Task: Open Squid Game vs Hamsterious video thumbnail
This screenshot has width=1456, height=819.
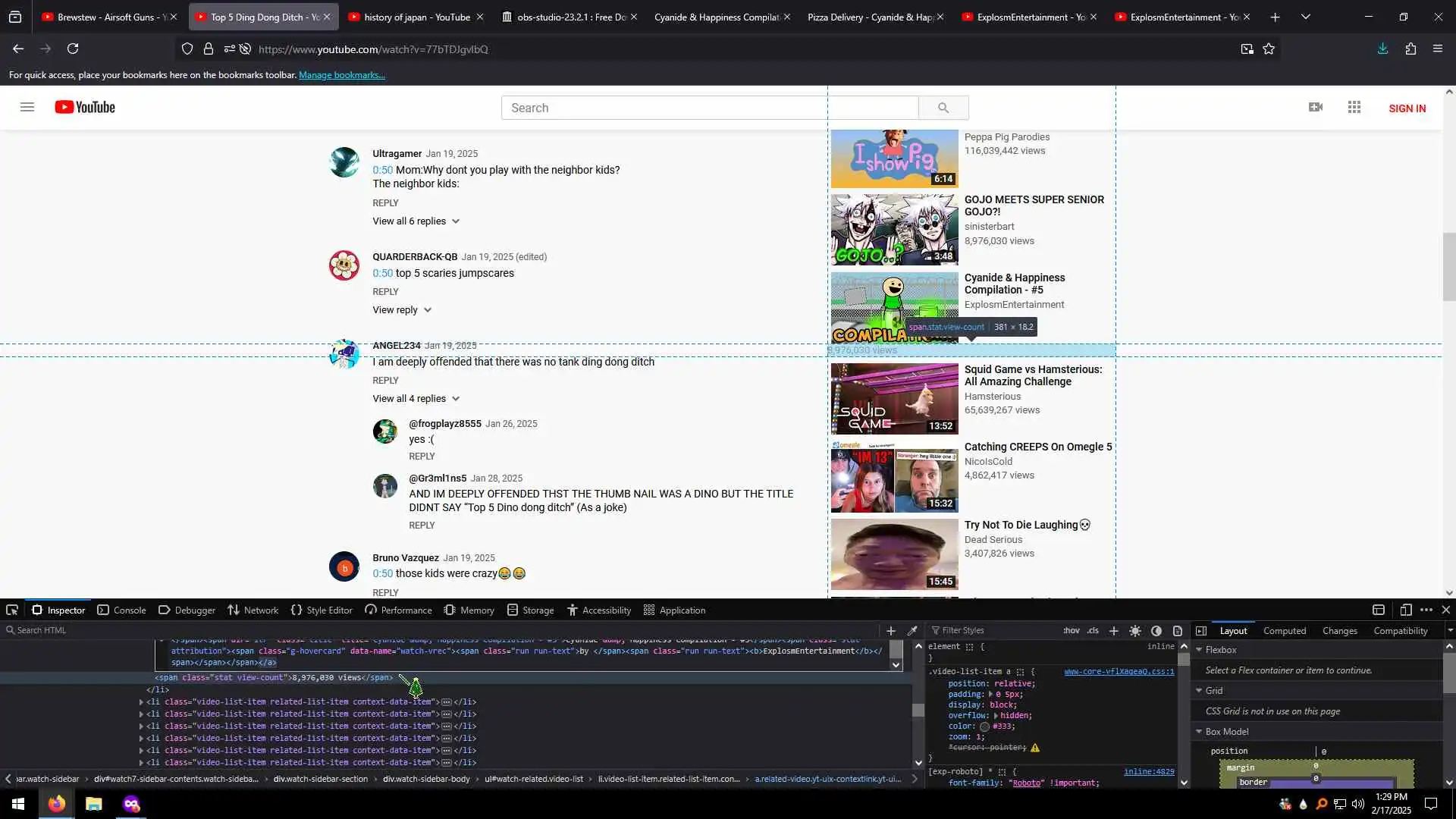Action: [x=894, y=399]
